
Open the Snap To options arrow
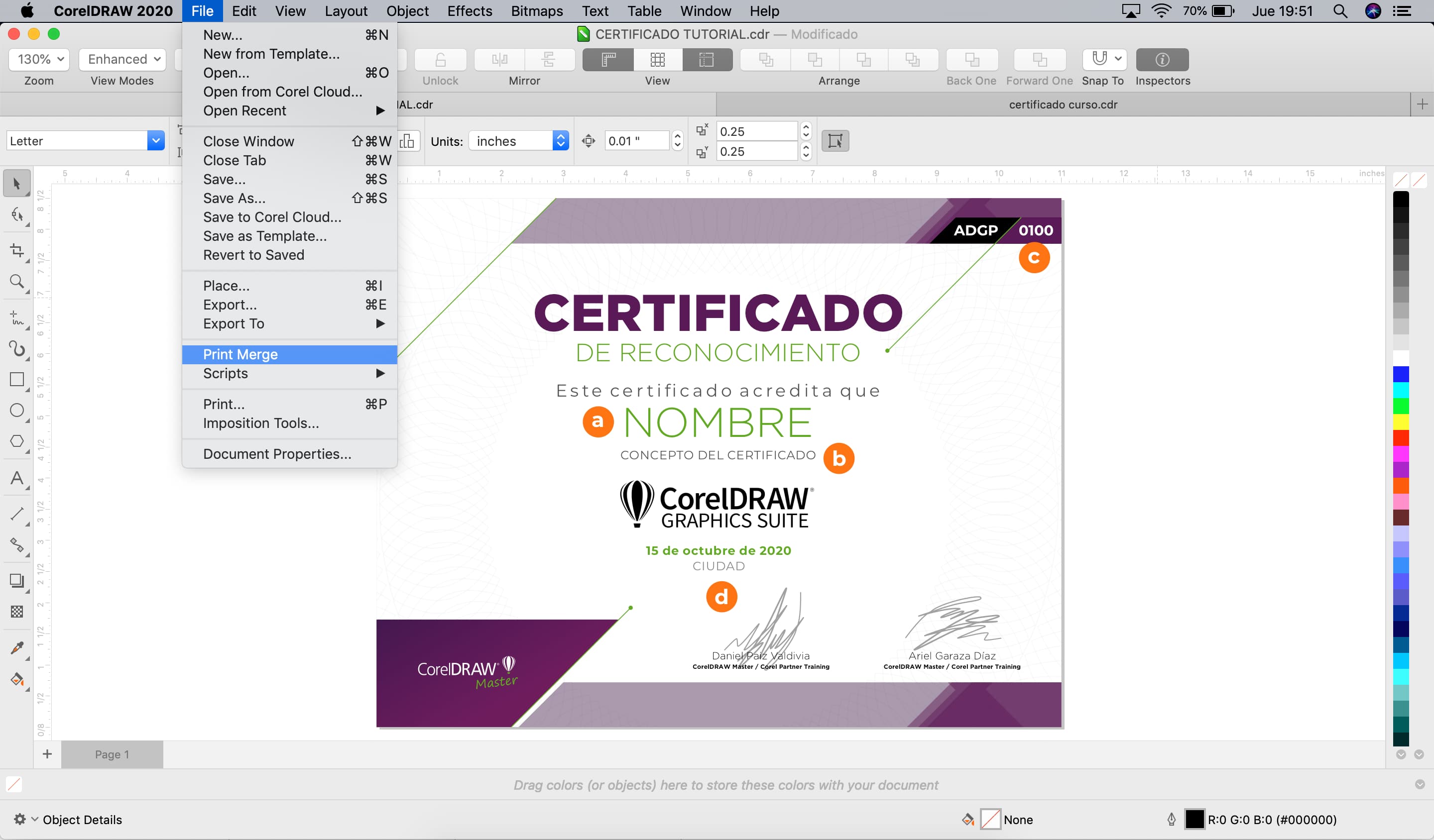[x=1118, y=59]
